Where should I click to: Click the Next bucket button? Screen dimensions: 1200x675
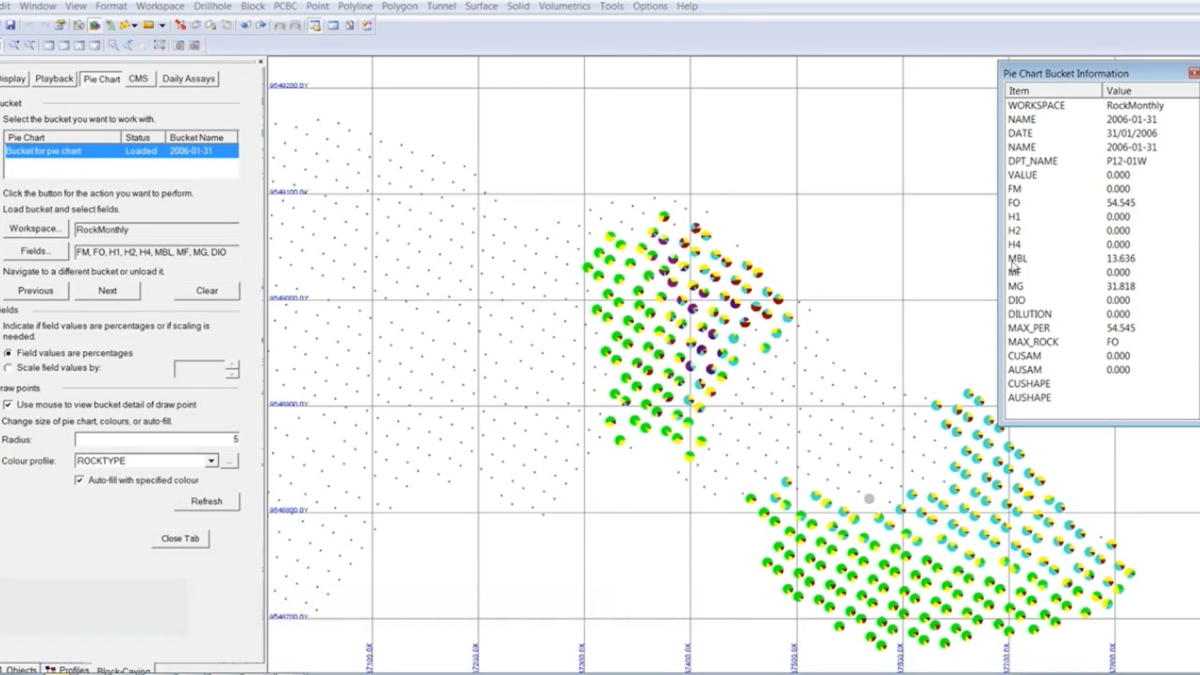[x=107, y=291]
